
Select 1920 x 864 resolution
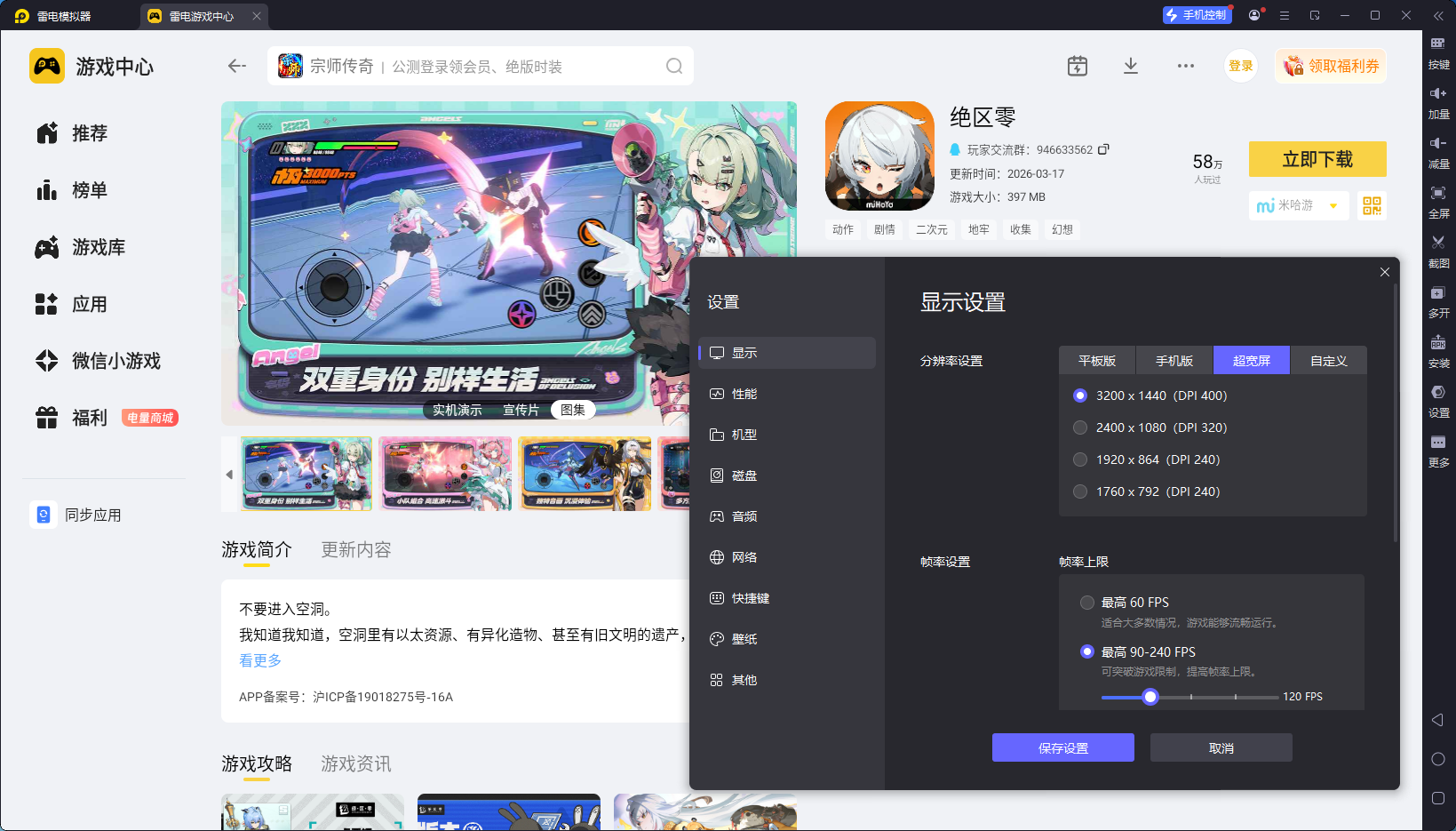coord(1080,459)
